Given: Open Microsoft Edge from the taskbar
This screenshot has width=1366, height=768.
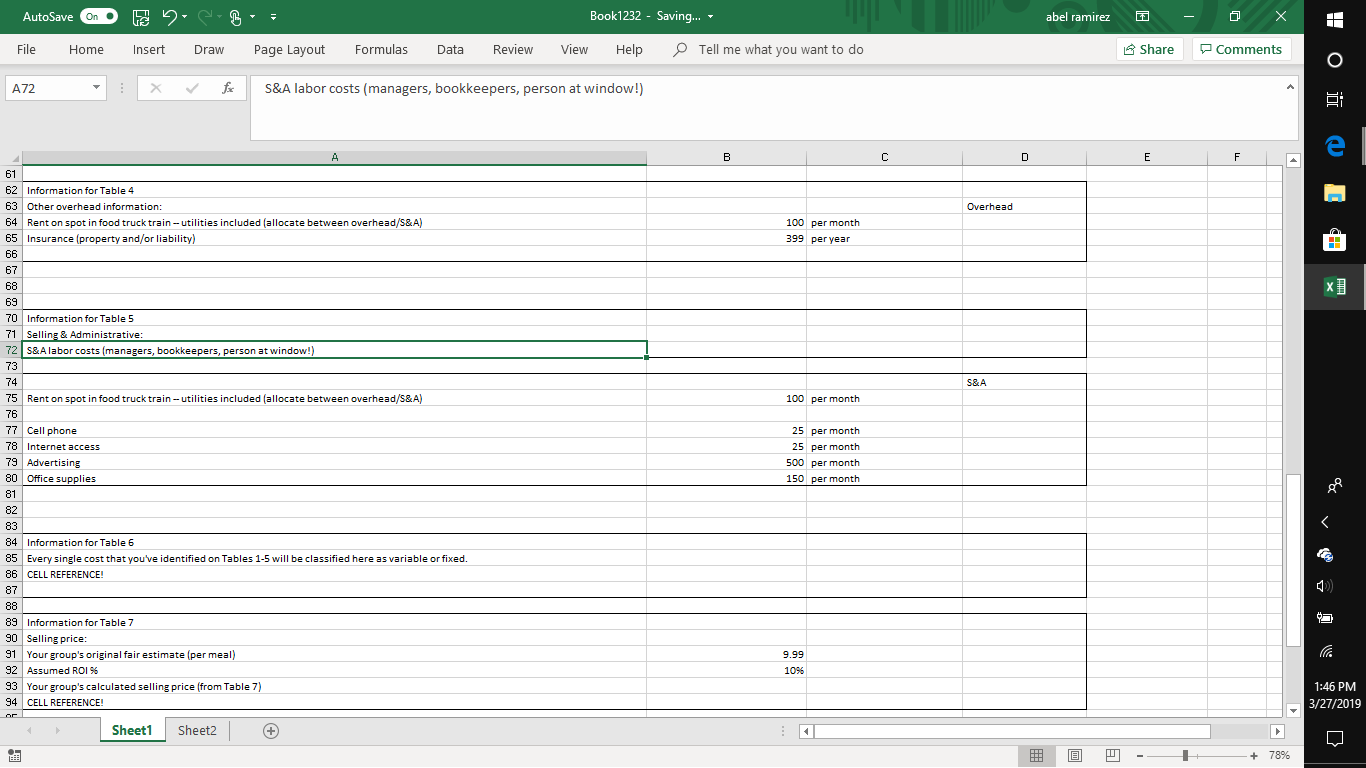Looking at the screenshot, I should pos(1334,142).
